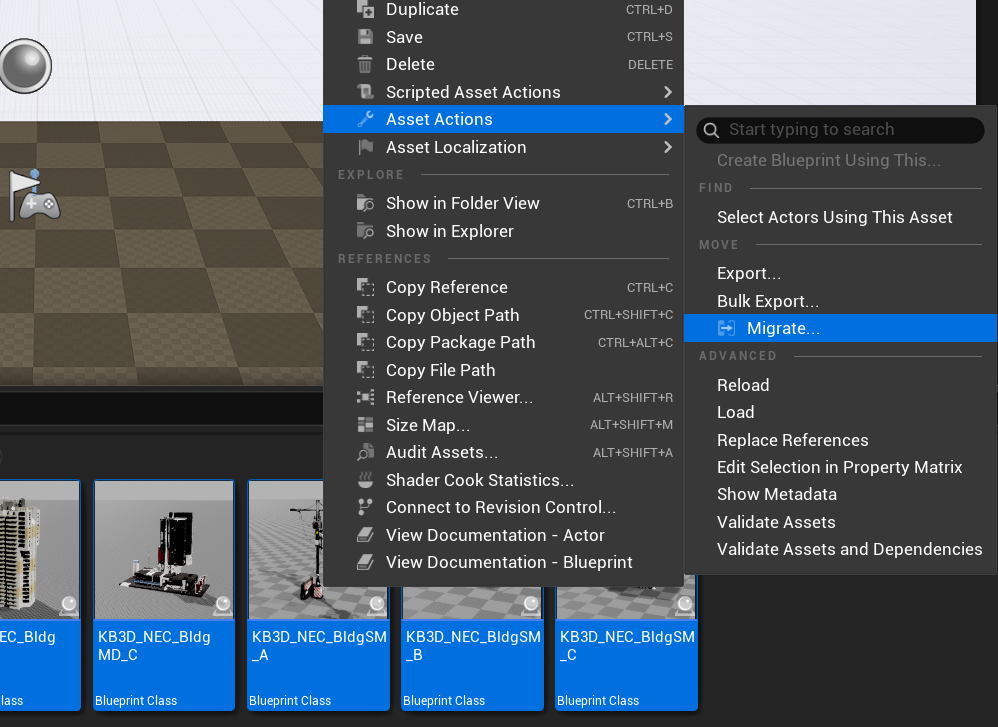Click the Start typing to search field
Screen dimensions: 998x727
coord(840,130)
